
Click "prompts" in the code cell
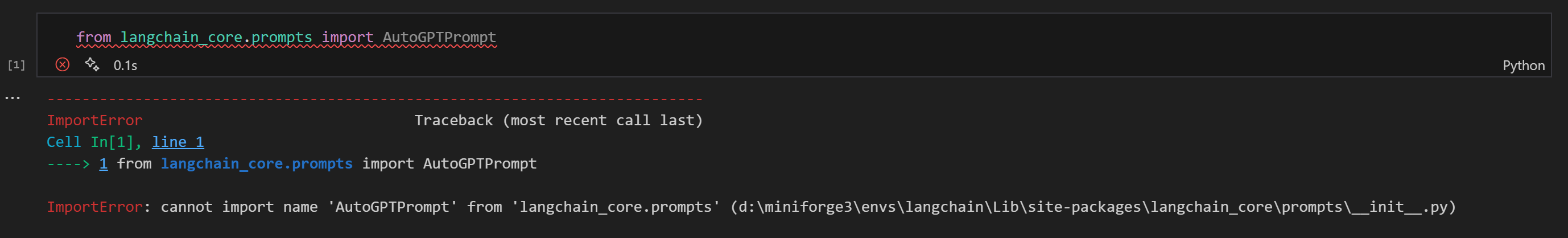(281, 37)
